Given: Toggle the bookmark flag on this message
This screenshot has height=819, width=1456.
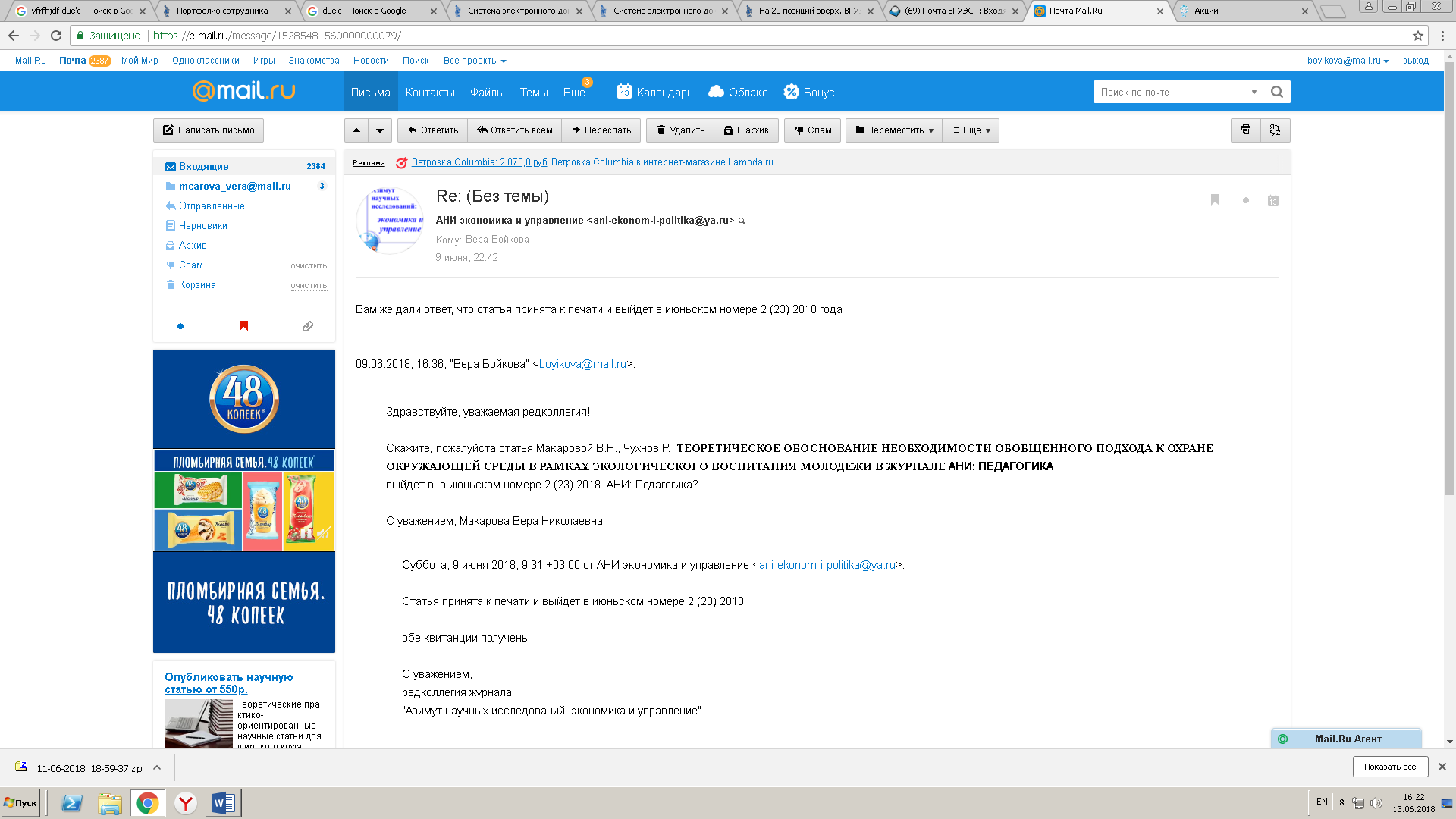Looking at the screenshot, I should click(x=1215, y=199).
